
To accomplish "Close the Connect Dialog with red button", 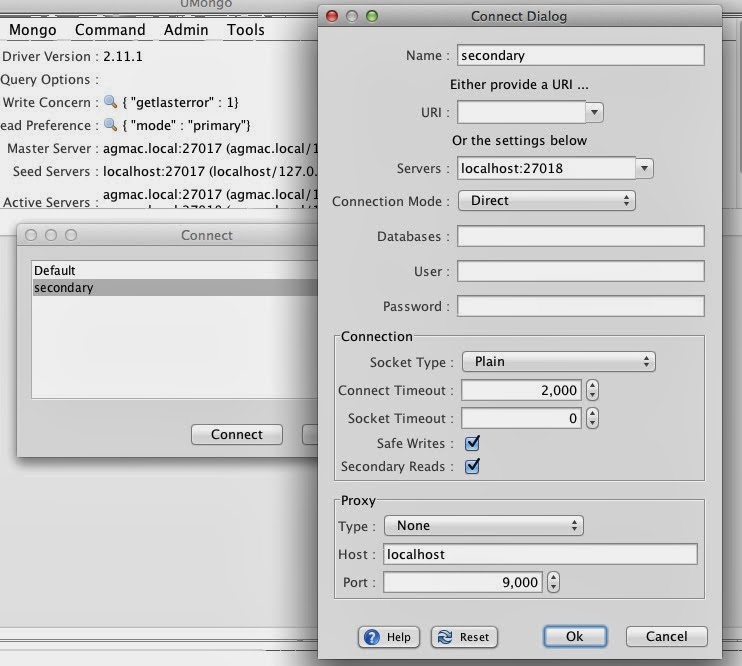I will pos(332,16).
